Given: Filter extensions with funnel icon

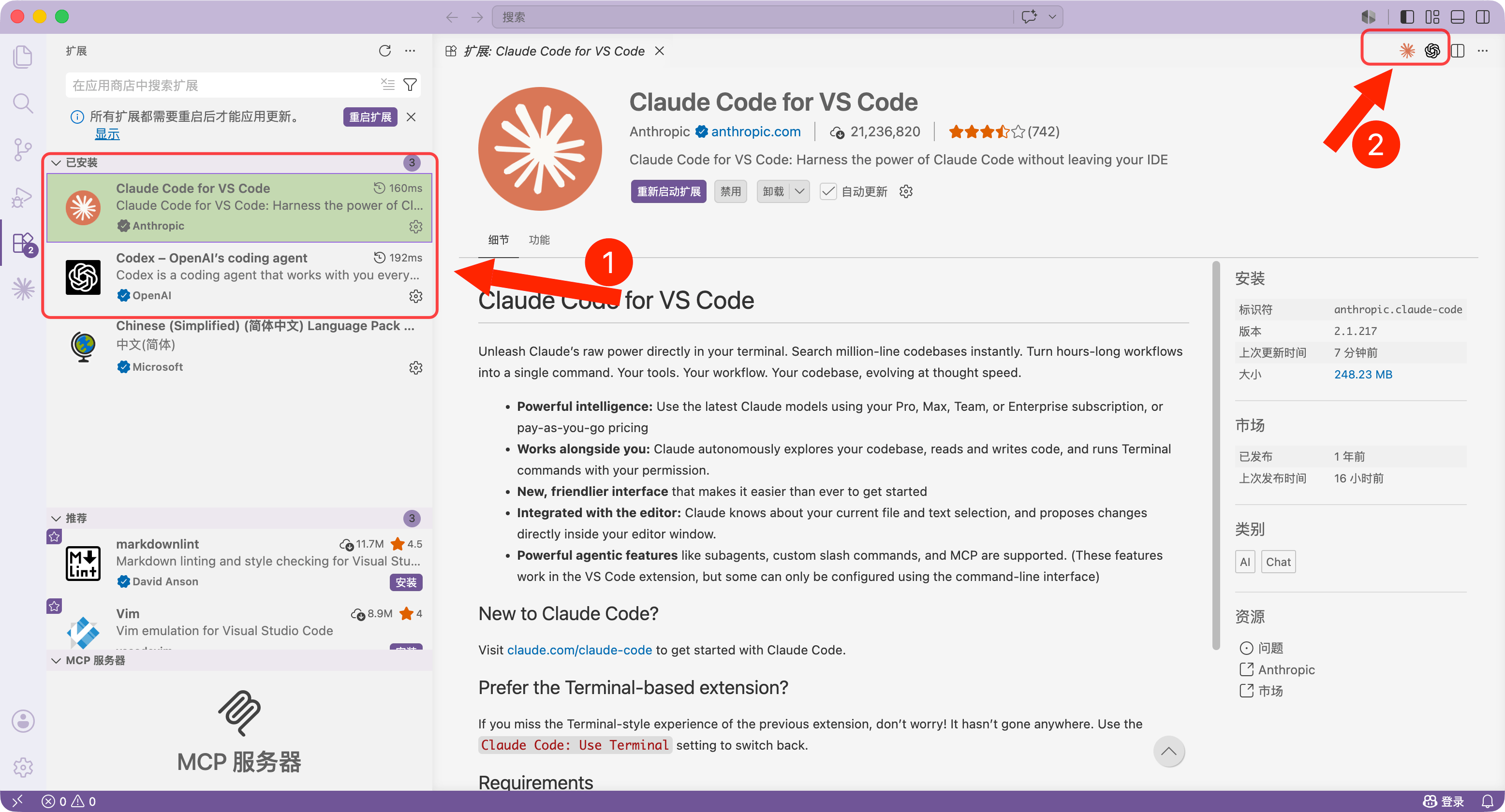Looking at the screenshot, I should [410, 85].
